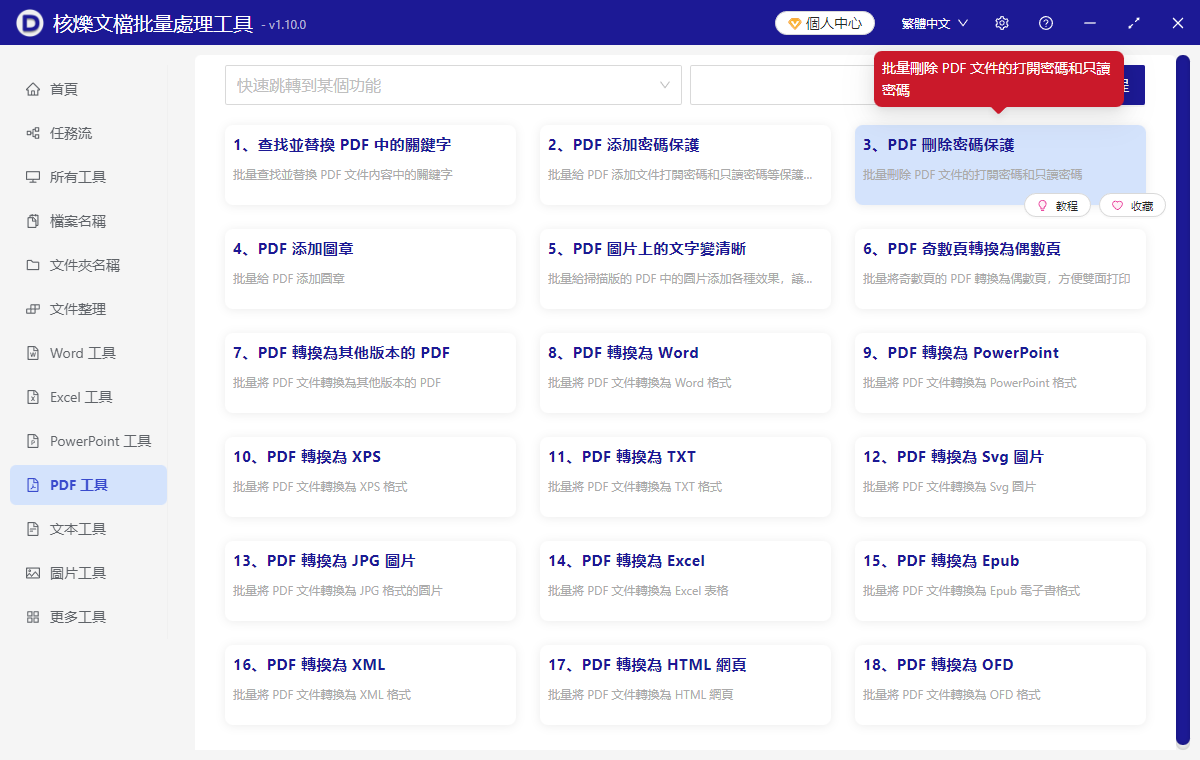Open PDF 轉換為 HTML 網頁 tool
Image resolution: width=1200 pixels, height=760 pixels.
[x=685, y=685]
